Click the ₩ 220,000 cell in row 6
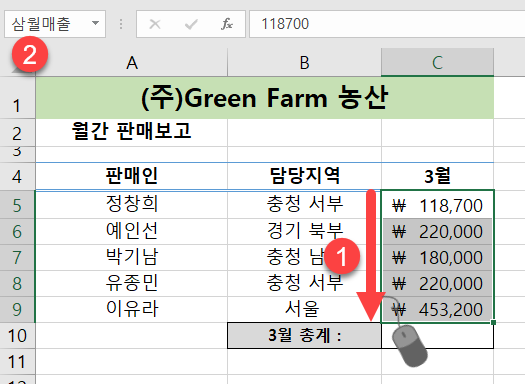This screenshot has height=384, width=525. click(437, 232)
